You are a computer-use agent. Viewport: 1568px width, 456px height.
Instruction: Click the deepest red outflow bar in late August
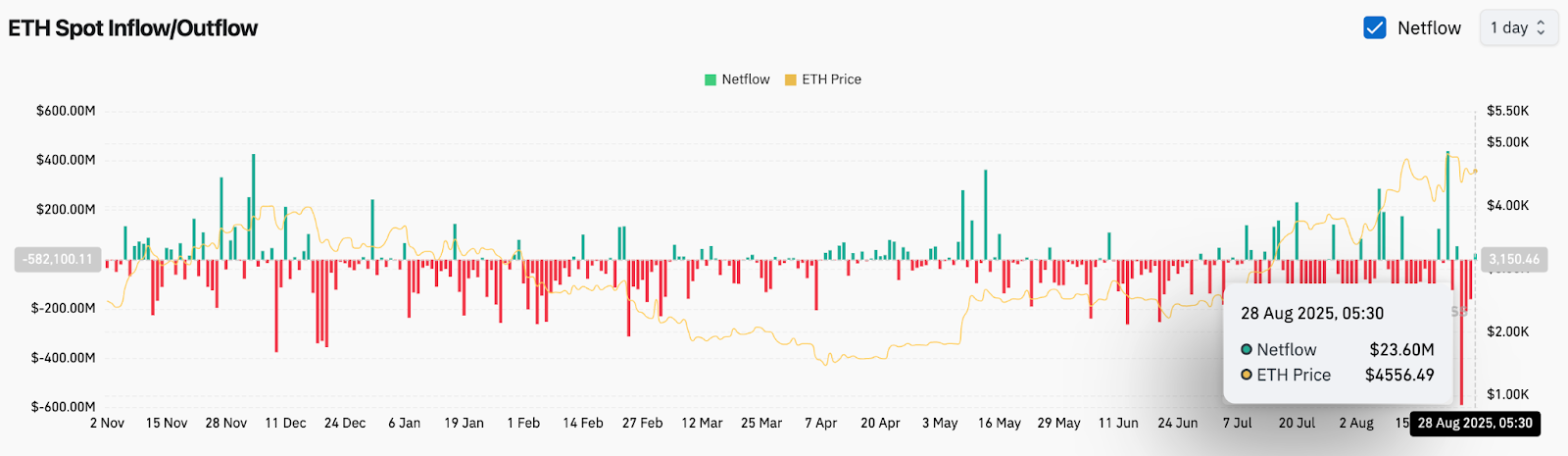point(1461,333)
